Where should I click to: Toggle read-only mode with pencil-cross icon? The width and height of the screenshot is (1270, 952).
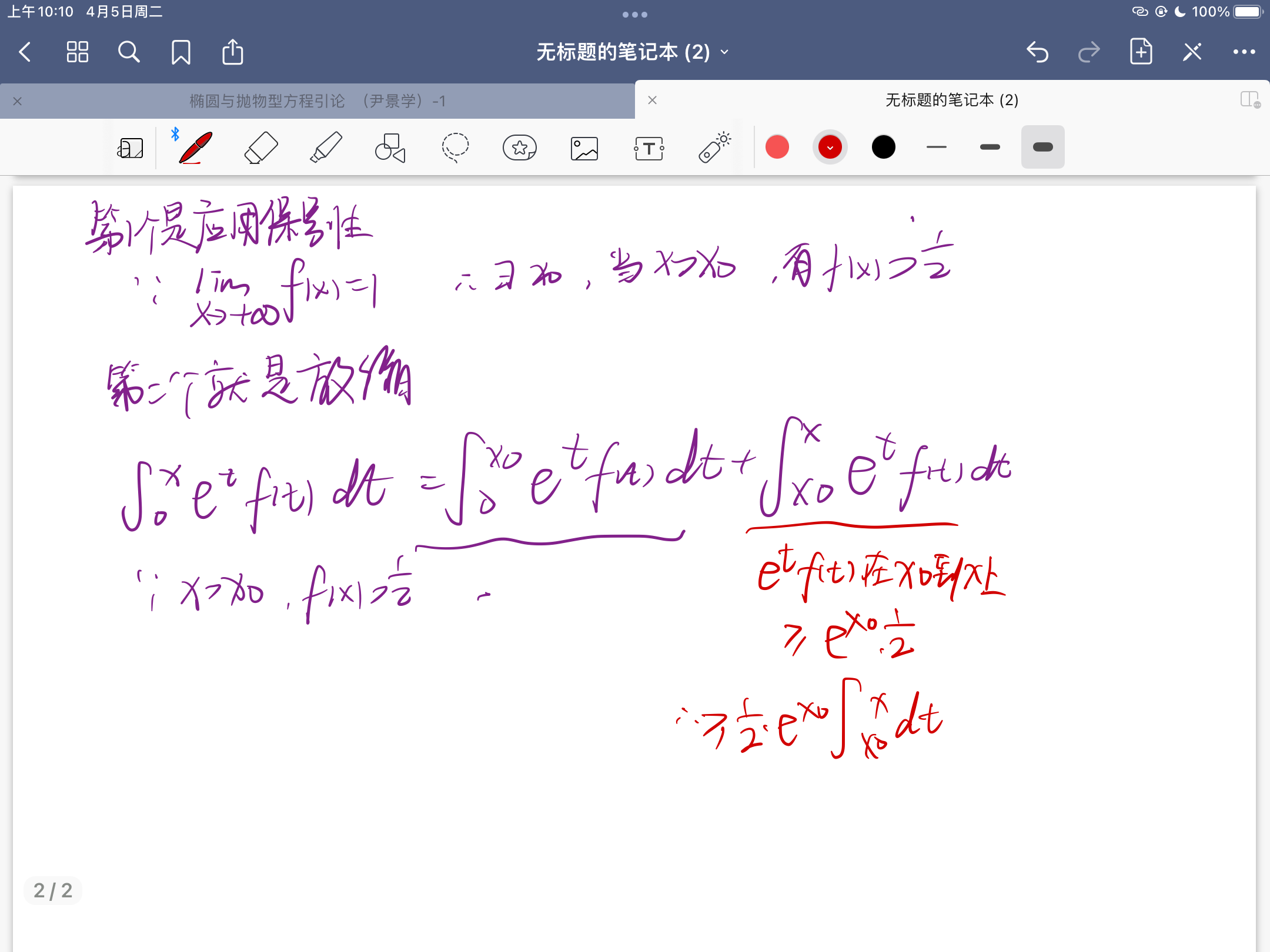pyautogui.click(x=1192, y=52)
